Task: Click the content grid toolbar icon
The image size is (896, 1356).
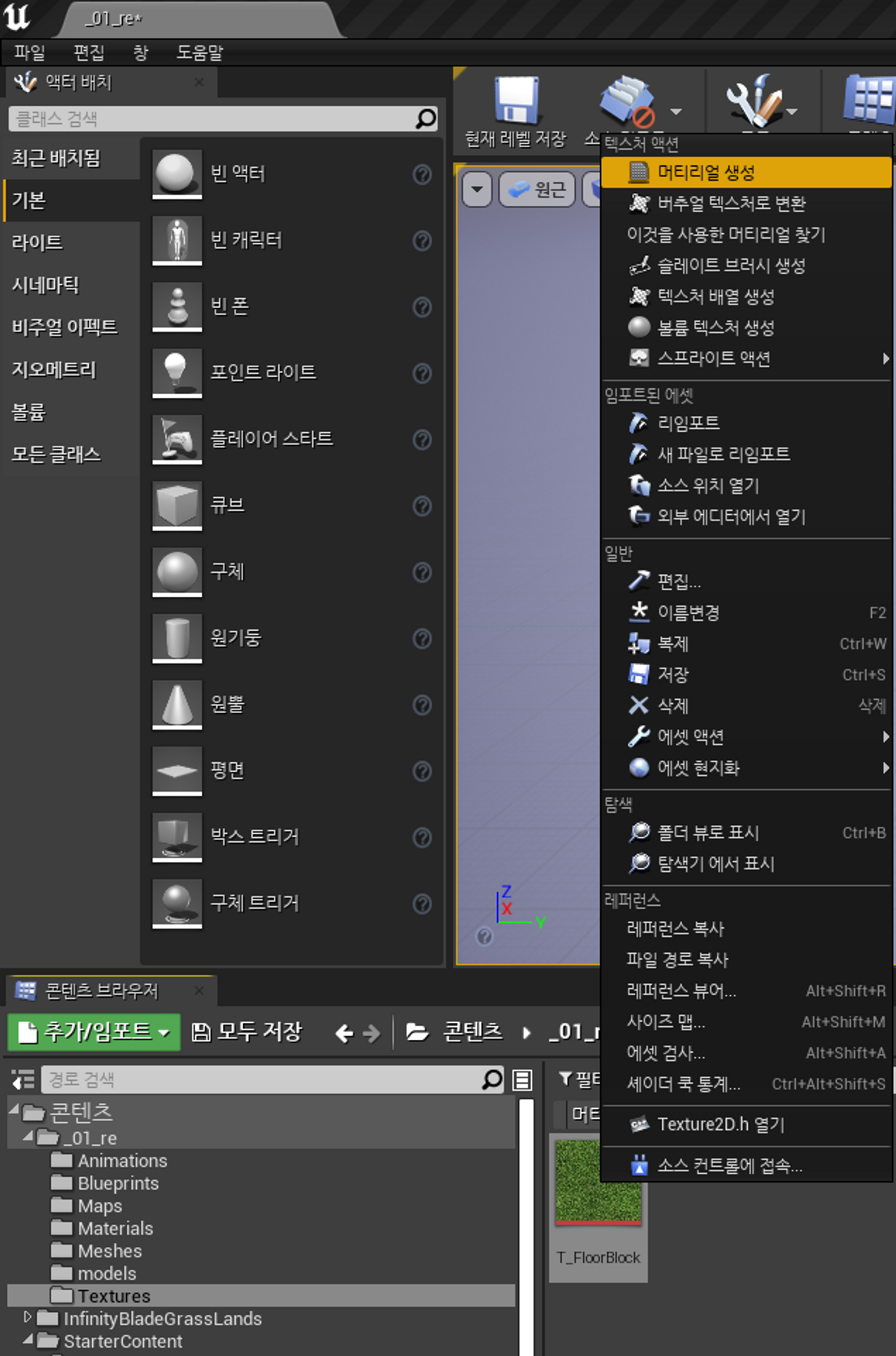Action: (869, 100)
